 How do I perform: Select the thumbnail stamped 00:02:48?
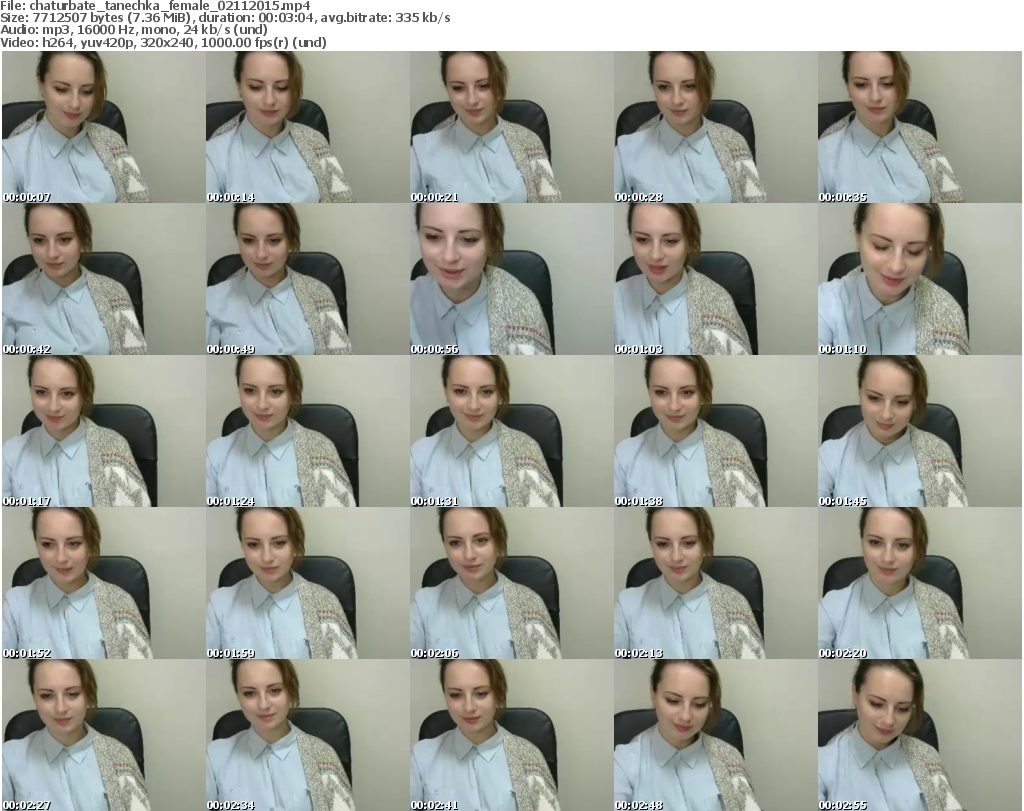[x=715, y=735]
